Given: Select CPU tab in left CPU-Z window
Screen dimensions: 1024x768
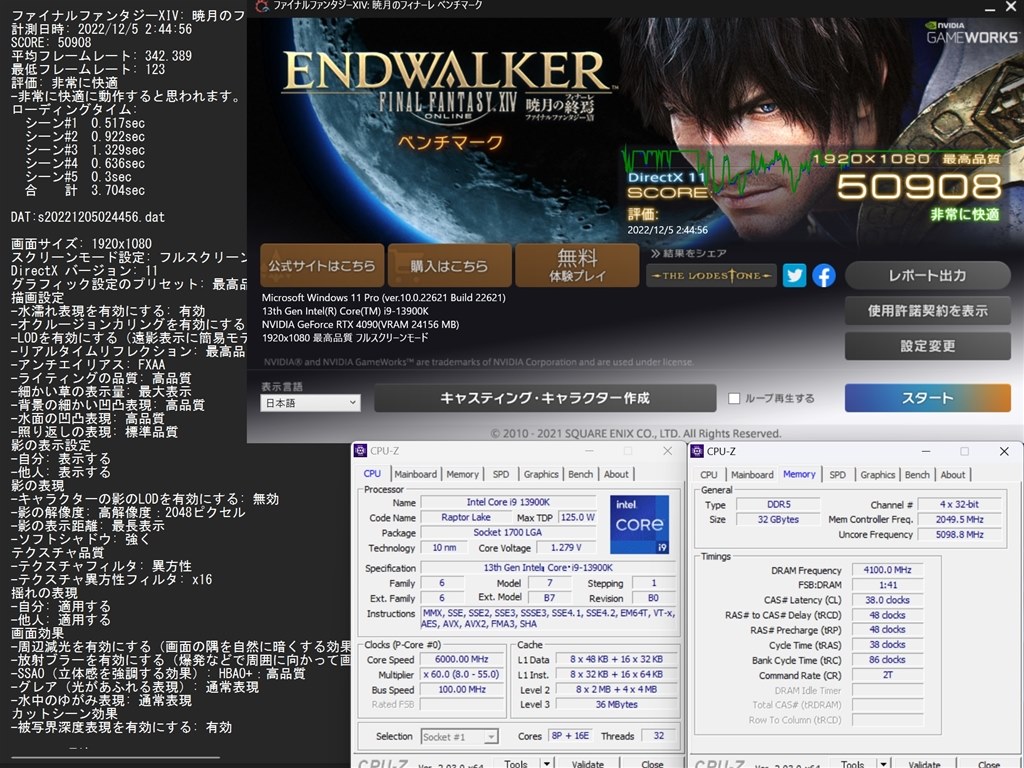Looking at the screenshot, I should [x=372, y=474].
